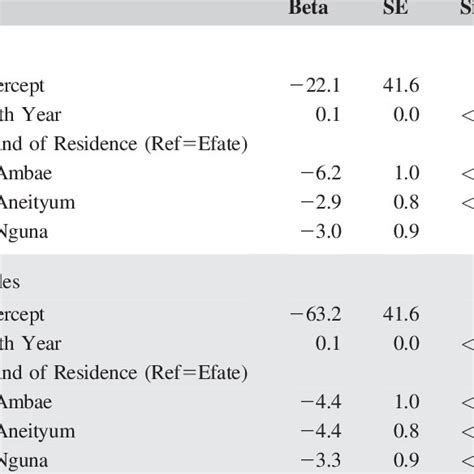Select the intercept Beta value −22.1
Viewport: 474px width, 474px height.
click(x=315, y=86)
